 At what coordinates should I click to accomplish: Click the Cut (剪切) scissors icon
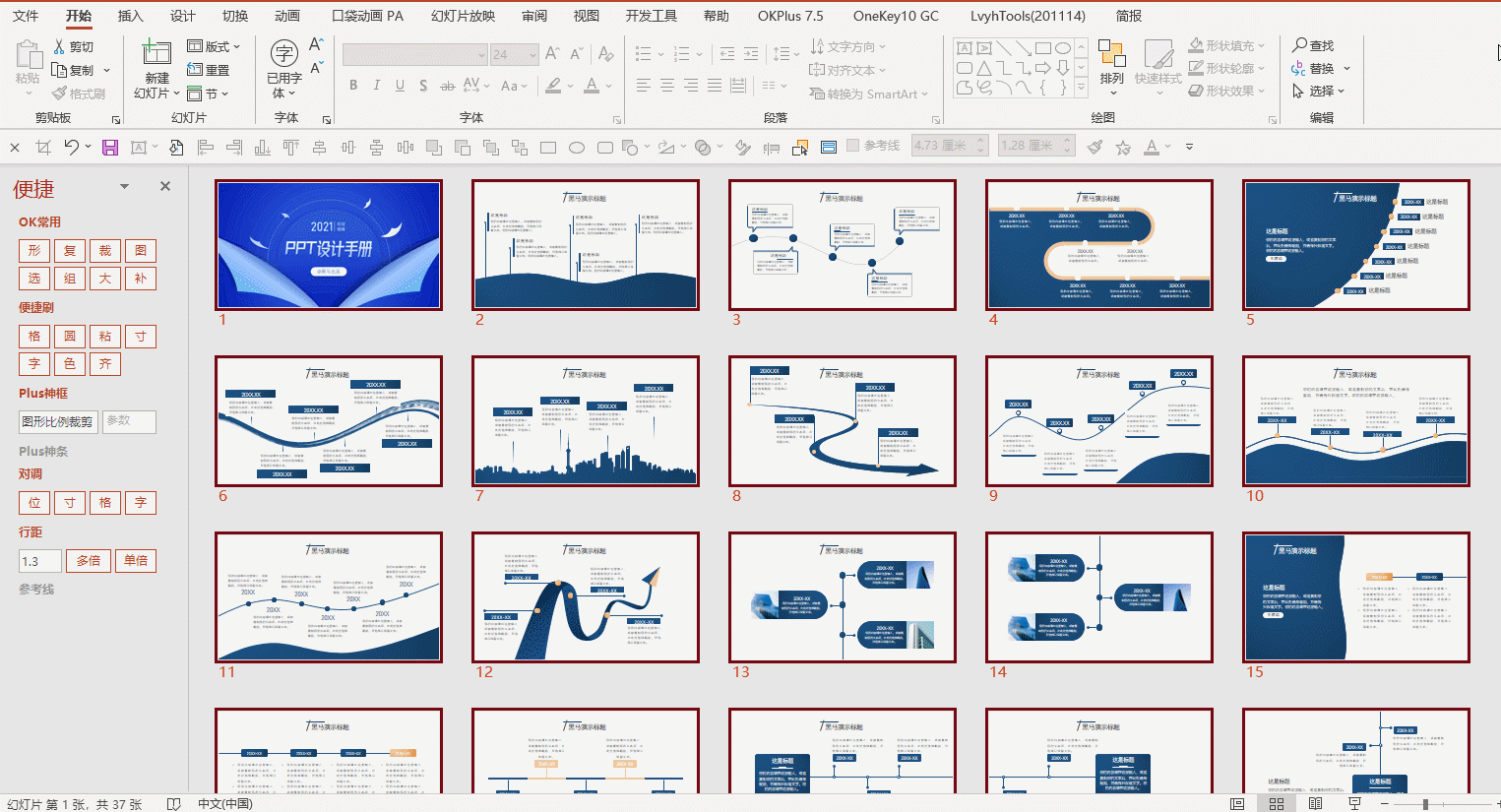click(x=59, y=46)
